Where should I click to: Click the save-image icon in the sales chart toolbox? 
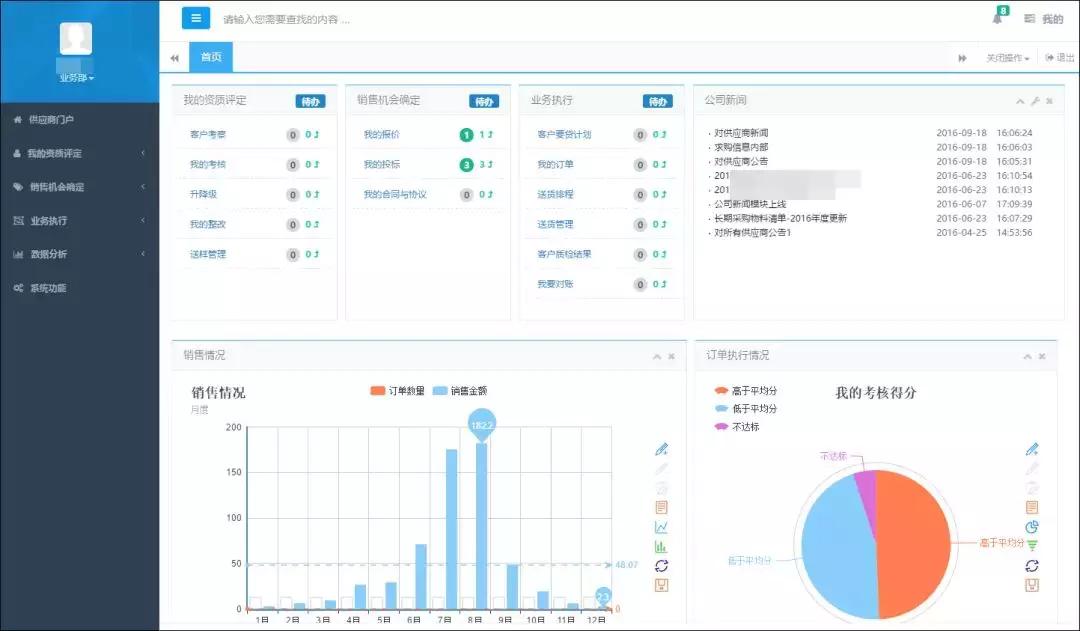click(x=661, y=586)
